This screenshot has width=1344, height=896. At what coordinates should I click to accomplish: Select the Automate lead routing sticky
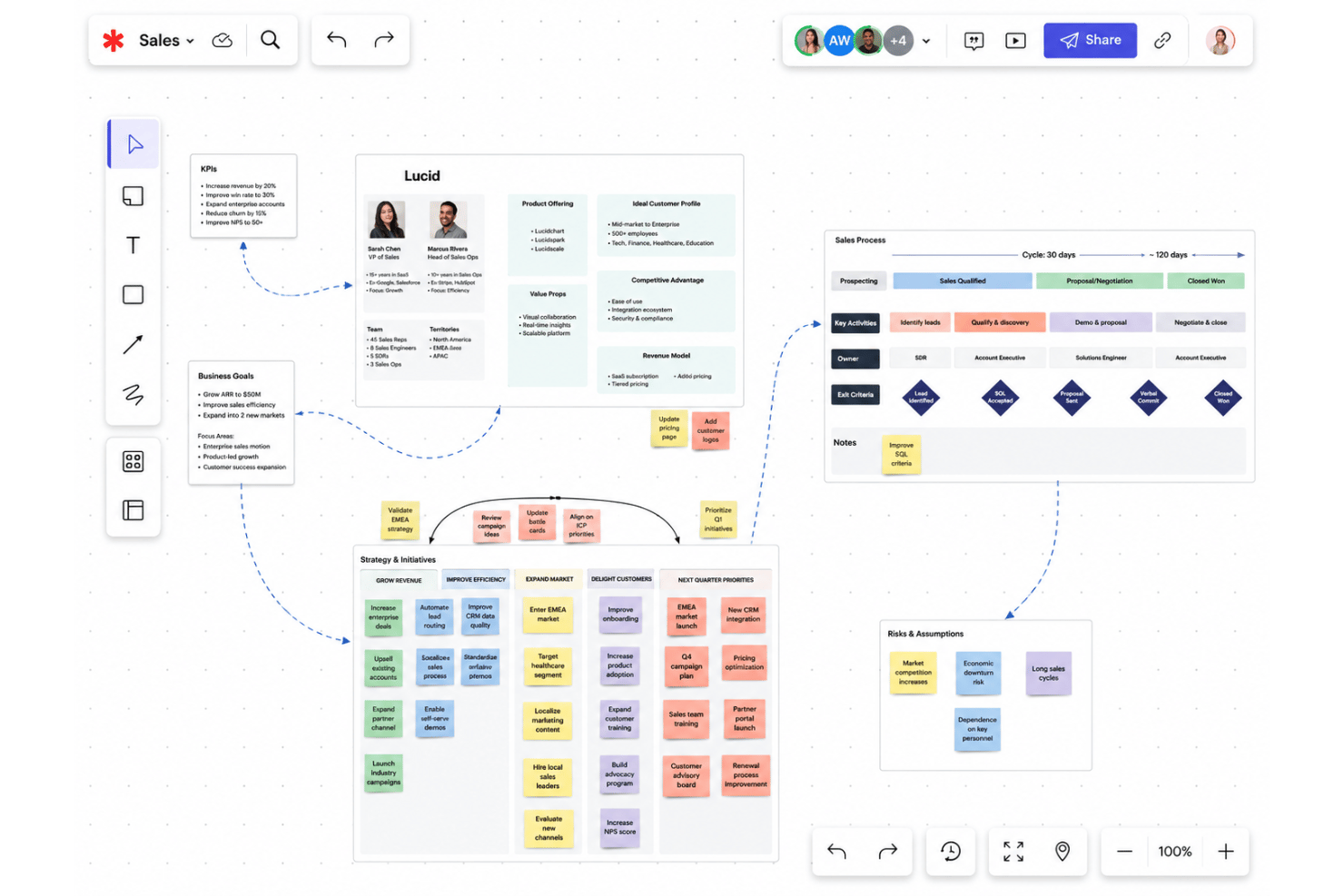click(434, 616)
